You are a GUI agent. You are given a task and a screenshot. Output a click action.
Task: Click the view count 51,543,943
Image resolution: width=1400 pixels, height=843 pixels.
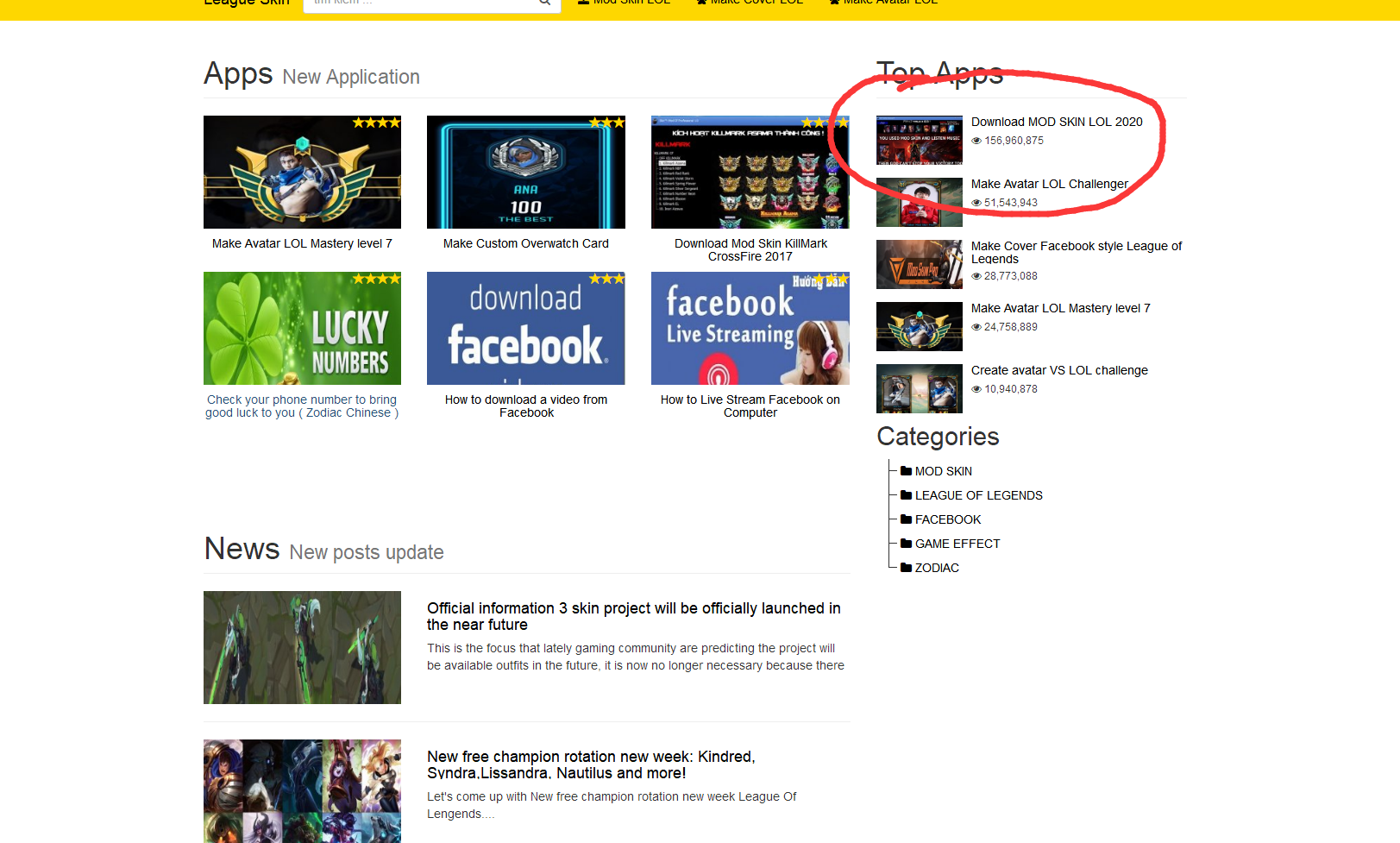pyautogui.click(x=1011, y=203)
